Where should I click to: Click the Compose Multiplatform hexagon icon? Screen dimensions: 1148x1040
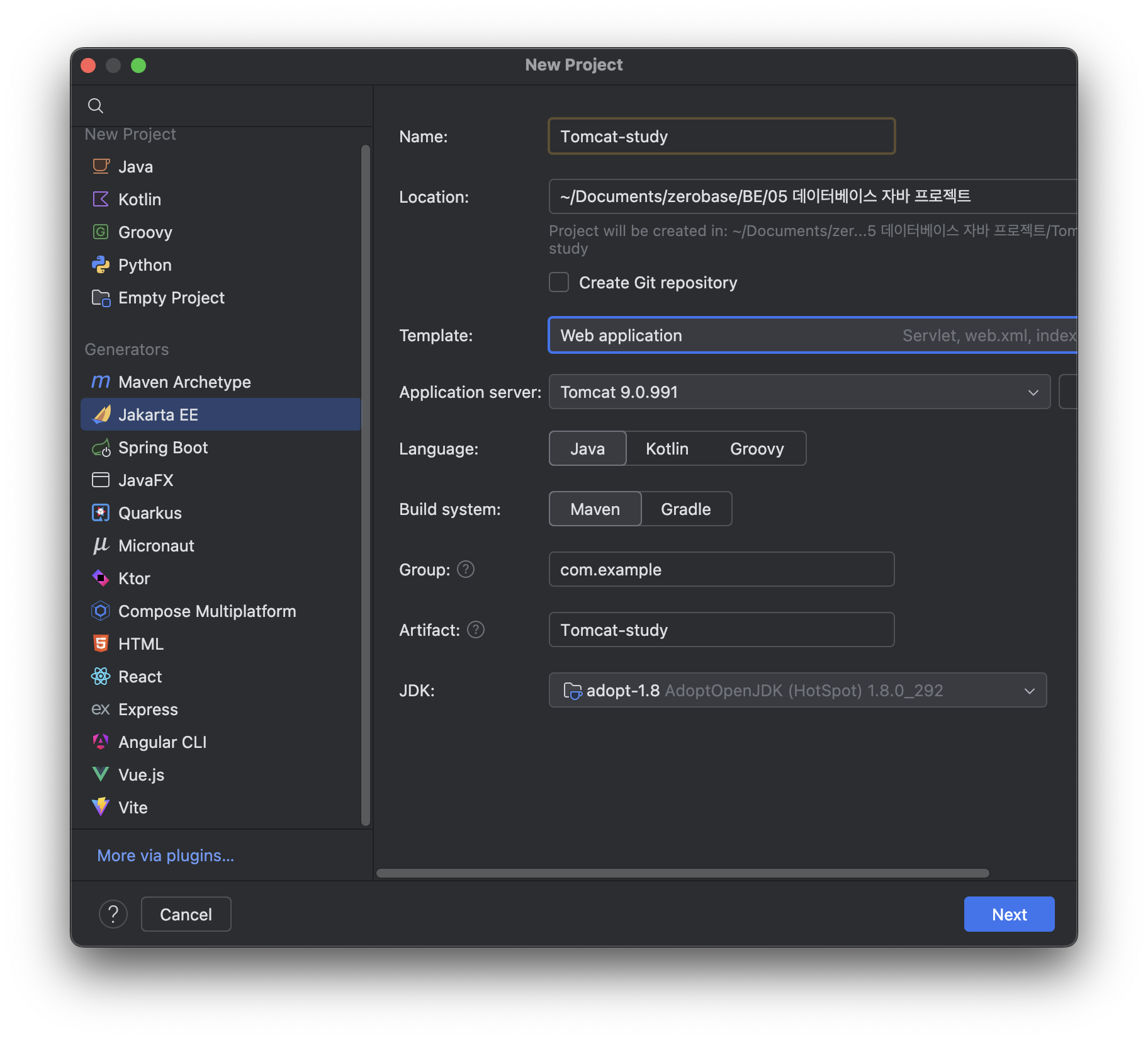pyautogui.click(x=101, y=611)
